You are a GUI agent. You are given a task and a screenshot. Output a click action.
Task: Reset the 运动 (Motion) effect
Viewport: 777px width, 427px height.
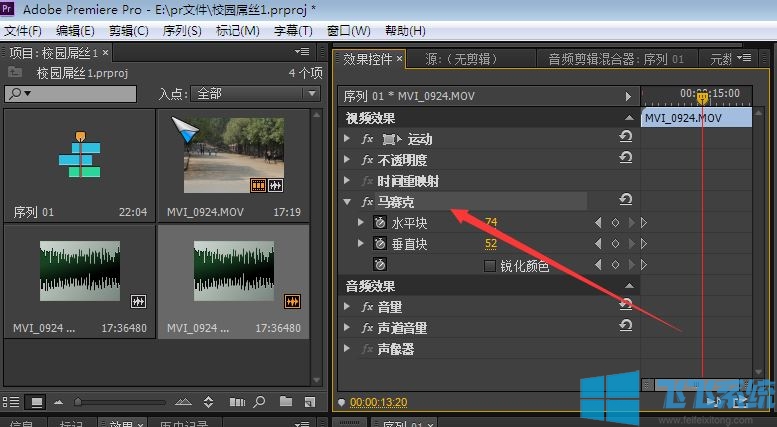pos(626,138)
